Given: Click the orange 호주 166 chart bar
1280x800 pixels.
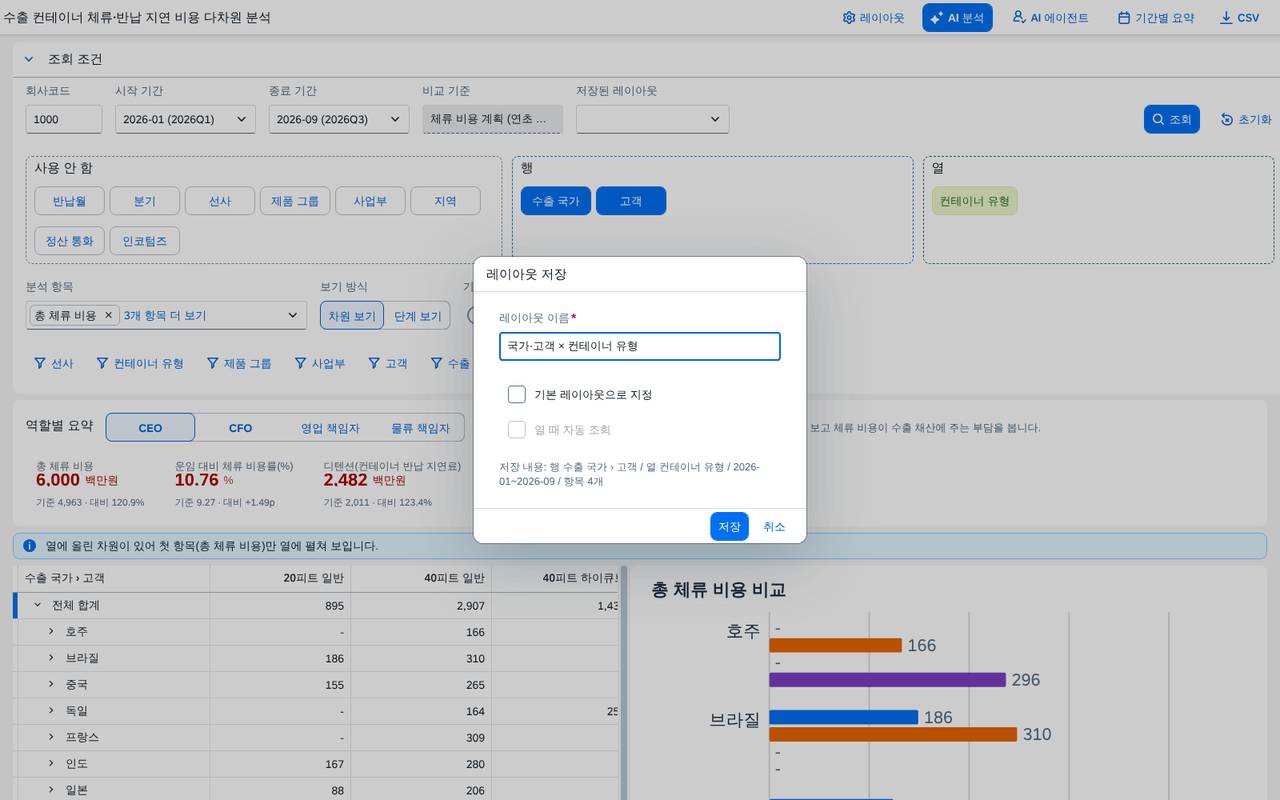Looking at the screenshot, I should point(835,645).
